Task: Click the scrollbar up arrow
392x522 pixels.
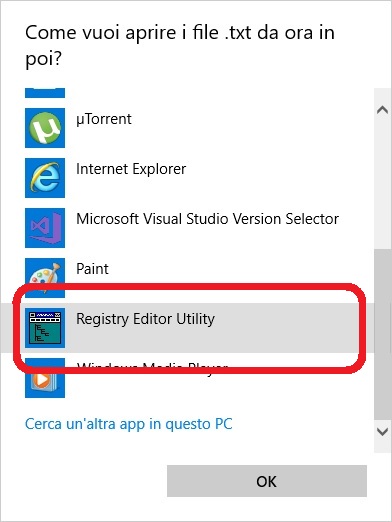Action: (382, 110)
